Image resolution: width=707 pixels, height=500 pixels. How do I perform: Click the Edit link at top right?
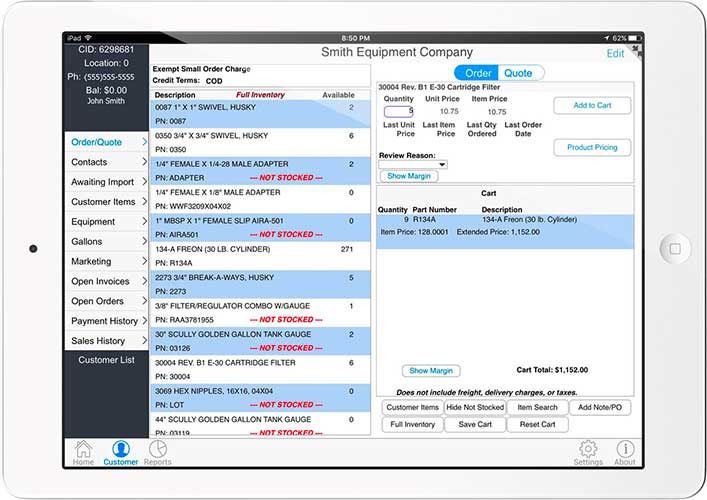tap(615, 53)
